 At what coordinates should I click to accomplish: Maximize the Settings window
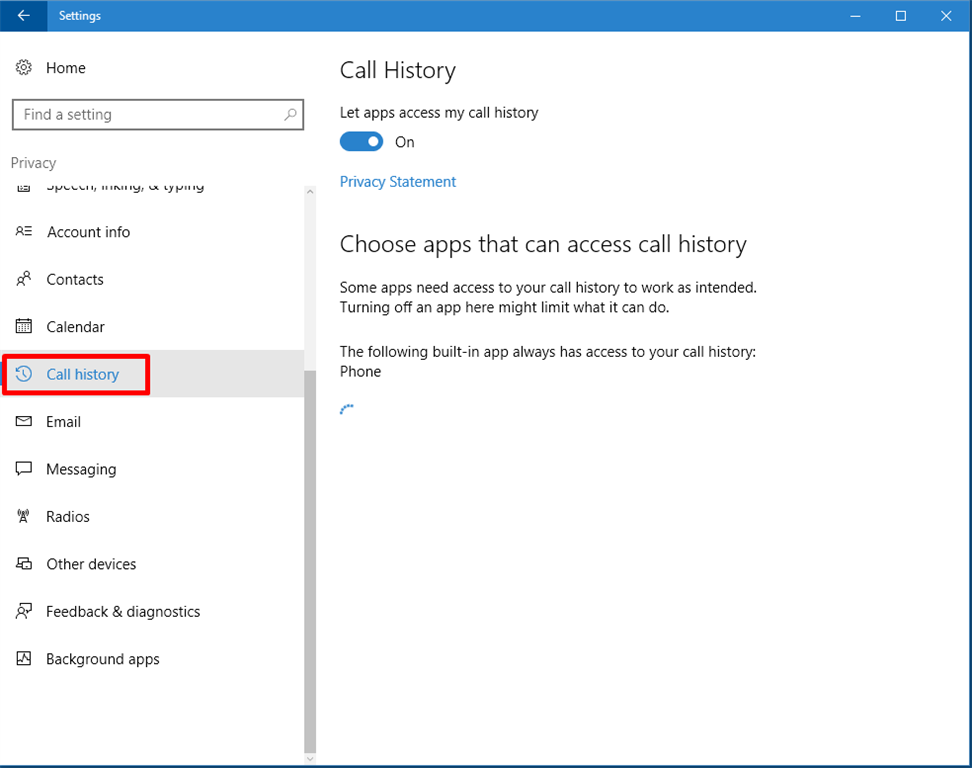click(x=901, y=16)
